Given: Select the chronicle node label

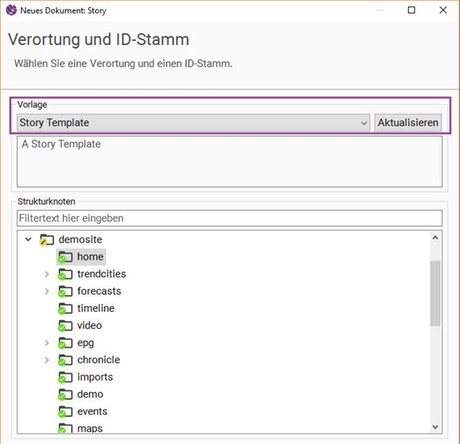Looking at the screenshot, I should coord(99,360).
